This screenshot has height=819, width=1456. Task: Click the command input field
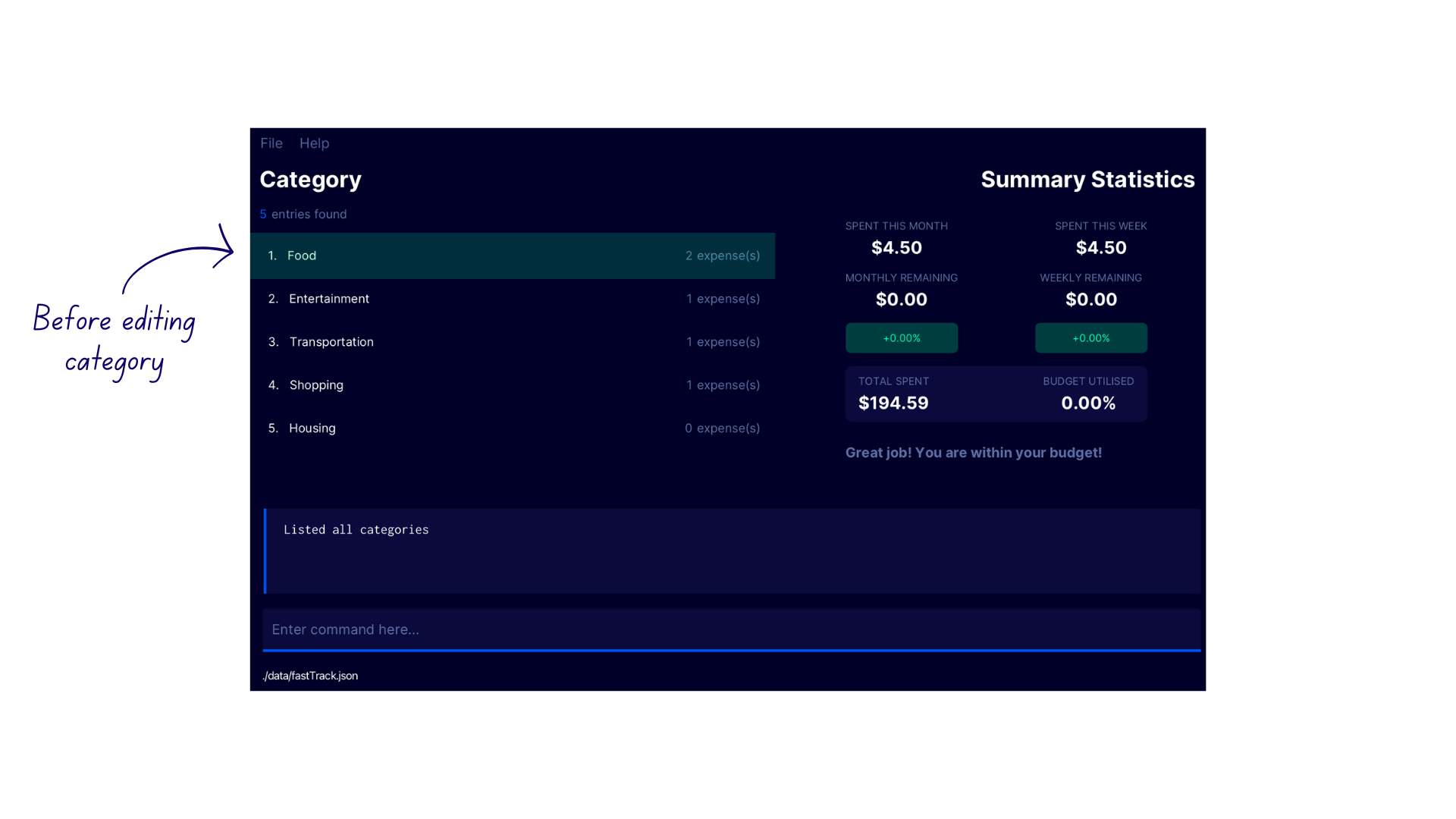(x=732, y=629)
